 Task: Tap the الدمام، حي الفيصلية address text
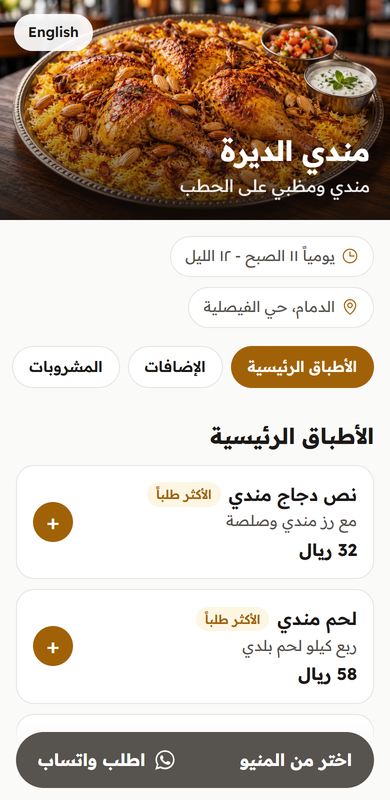[270, 307]
